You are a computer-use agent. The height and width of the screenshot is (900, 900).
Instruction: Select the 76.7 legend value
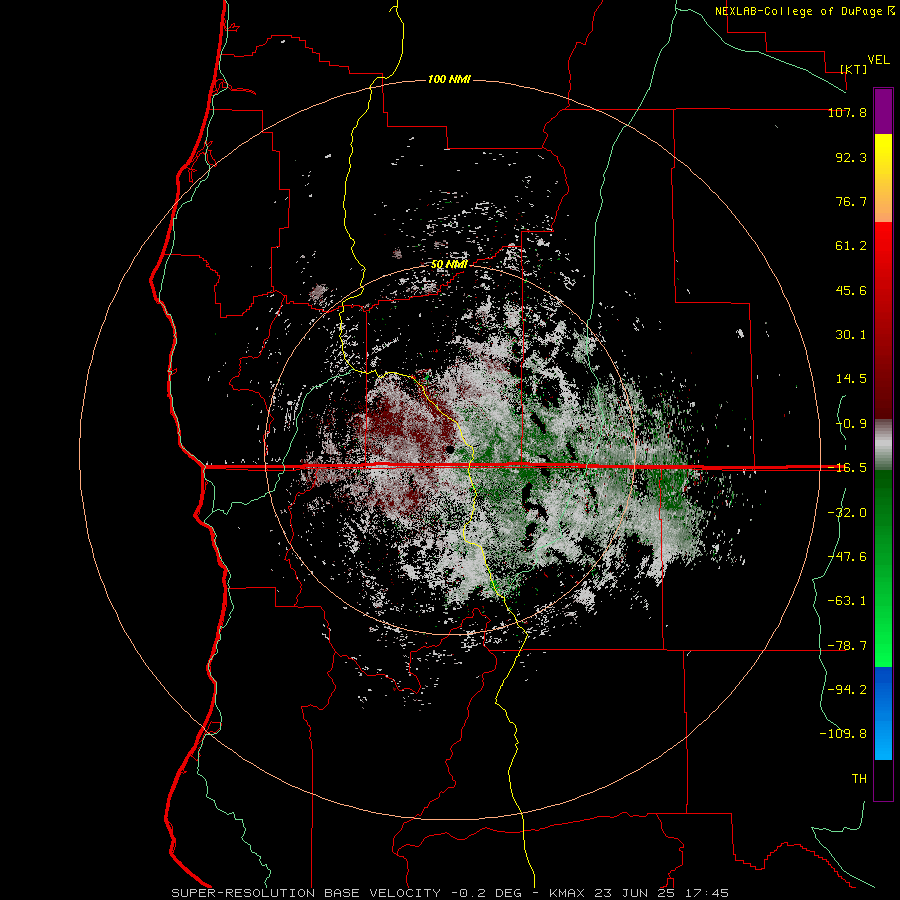(x=851, y=201)
